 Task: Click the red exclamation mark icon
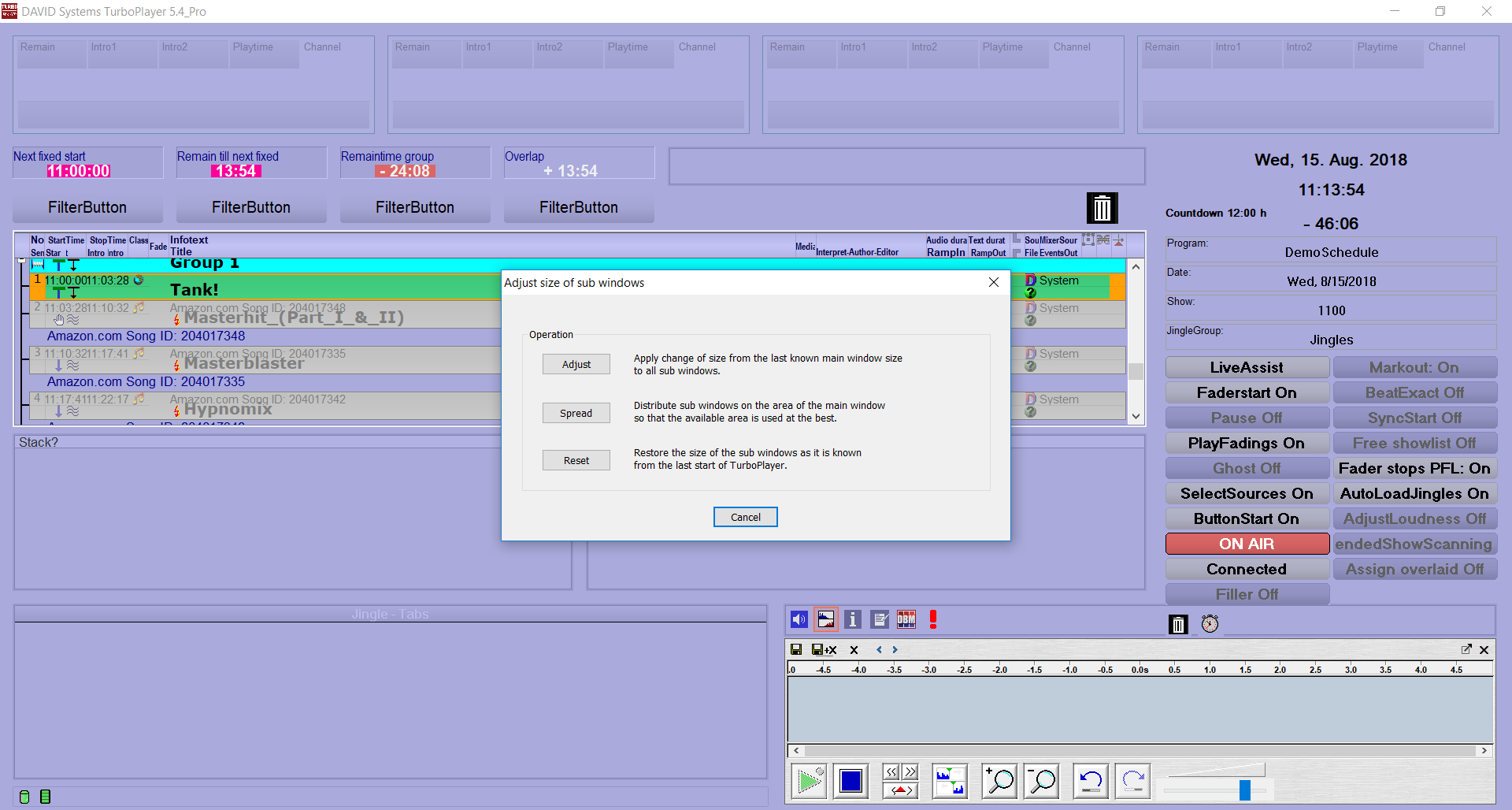click(933, 620)
